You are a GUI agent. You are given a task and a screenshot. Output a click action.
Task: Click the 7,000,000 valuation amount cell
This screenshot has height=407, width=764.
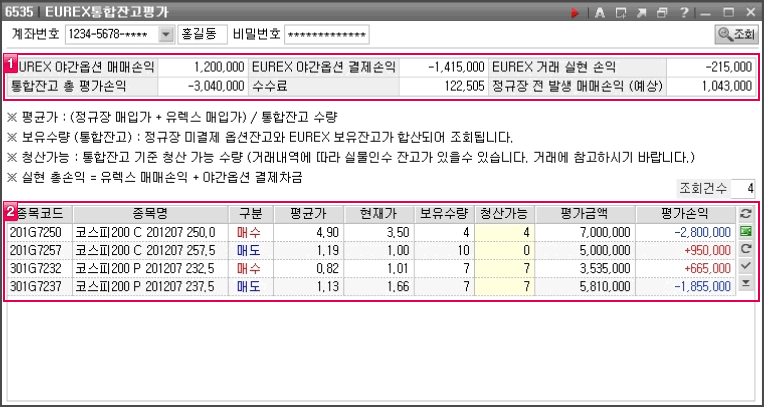(585, 233)
